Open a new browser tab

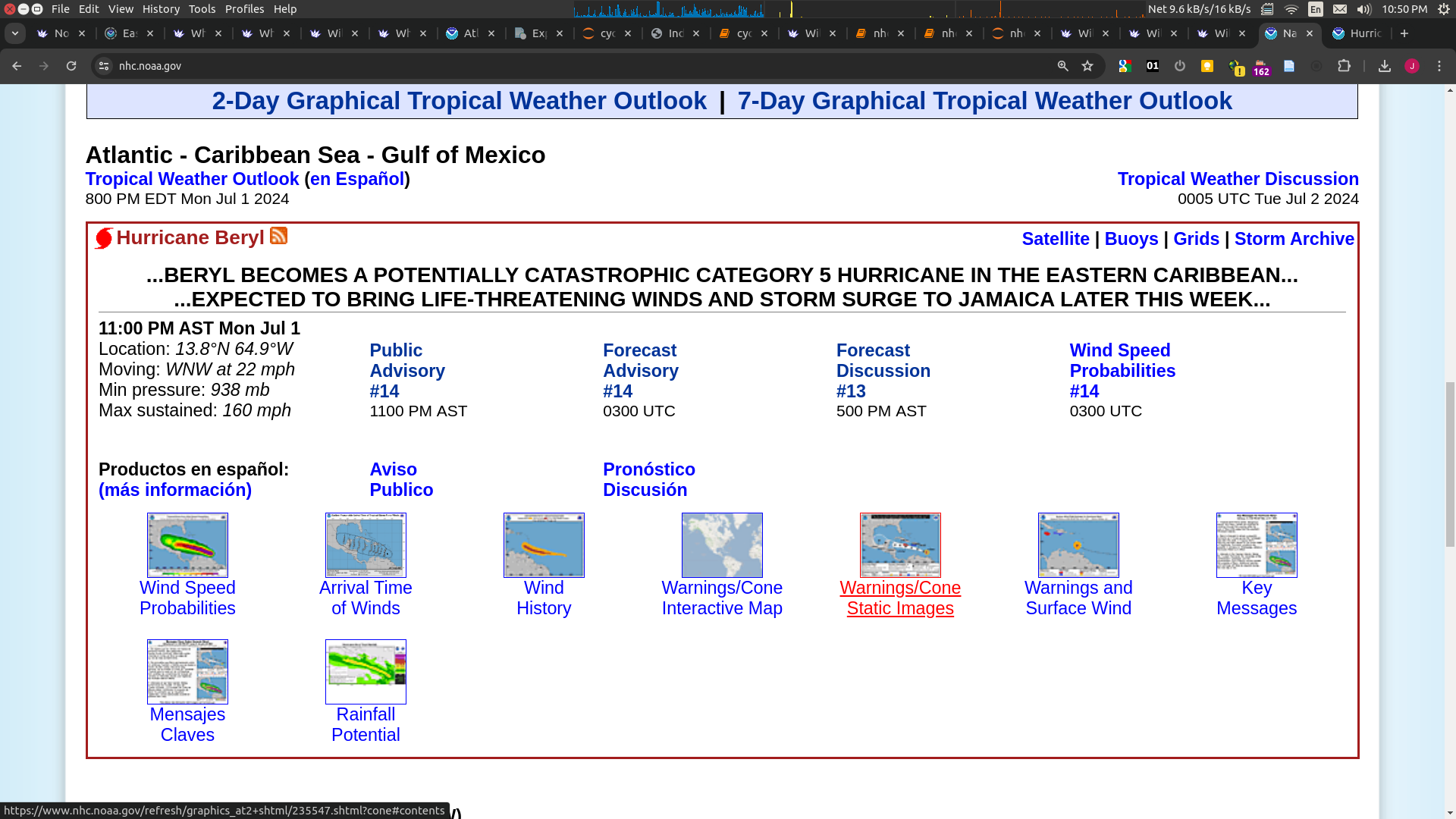(1404, 33)
